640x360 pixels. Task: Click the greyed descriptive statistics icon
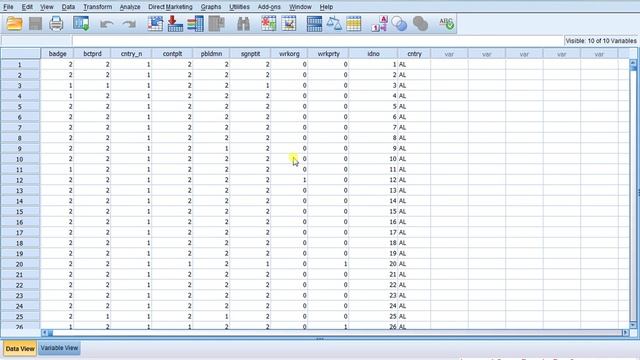pos(216,24)
